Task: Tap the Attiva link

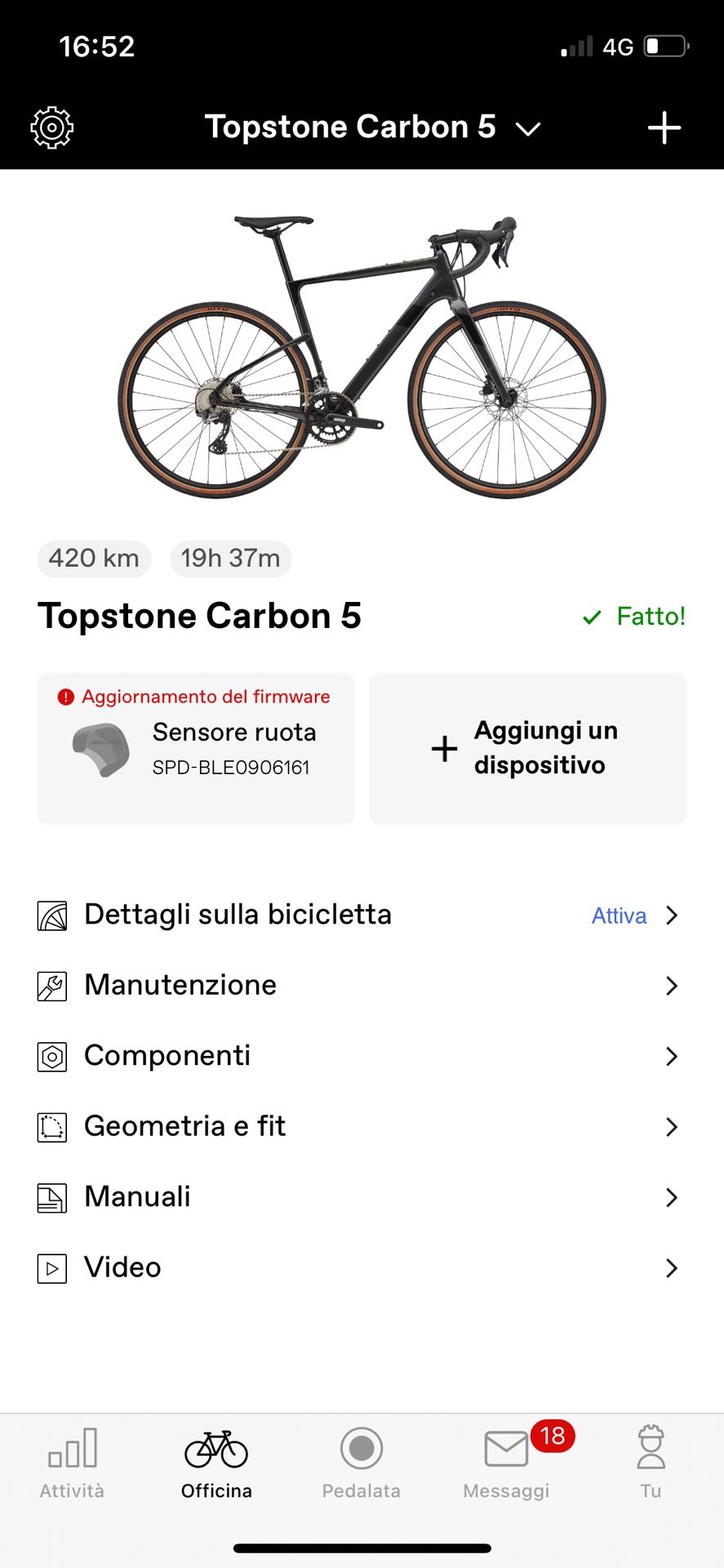Action: (x=619, y=915)
